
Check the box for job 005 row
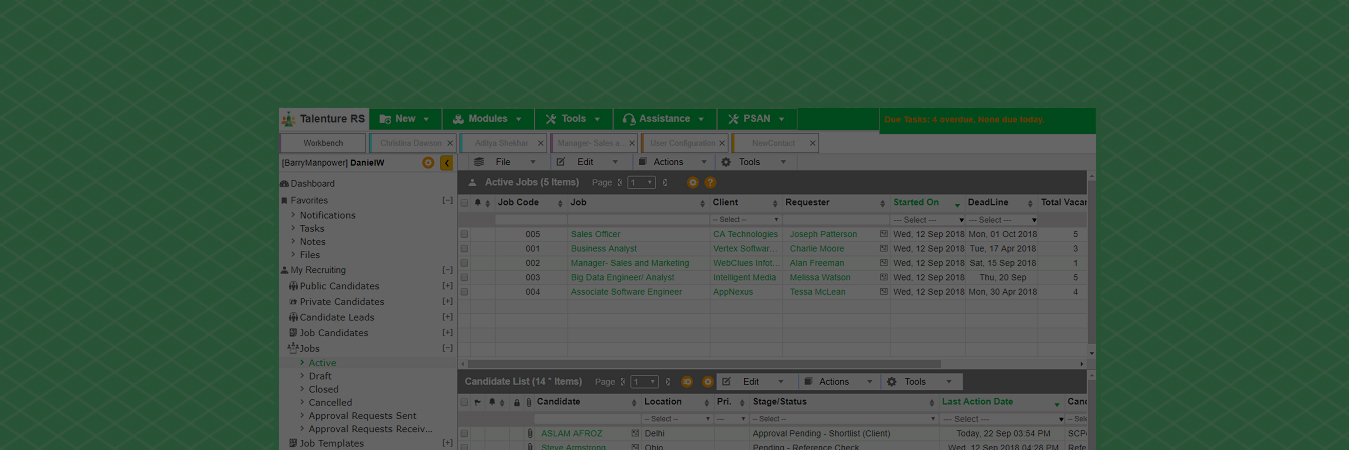(x=464, y=235)
